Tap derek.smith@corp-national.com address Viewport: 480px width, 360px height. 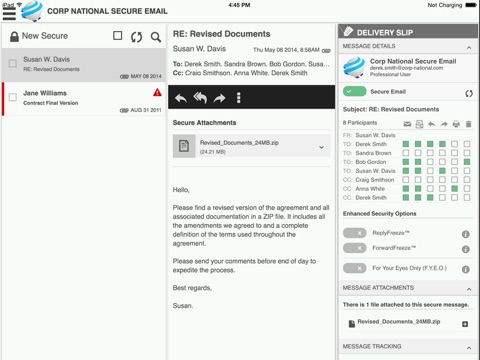406,68
